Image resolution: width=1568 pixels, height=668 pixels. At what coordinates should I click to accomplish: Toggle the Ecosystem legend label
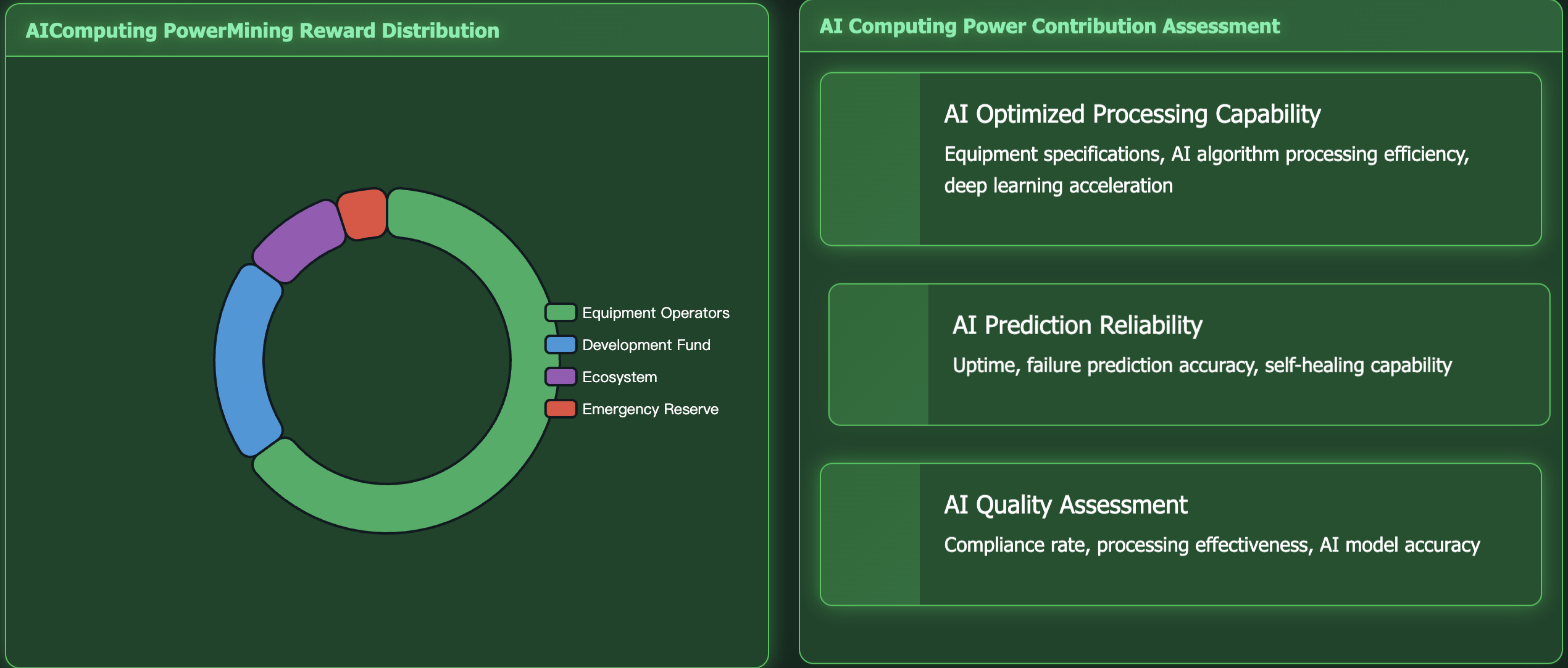(619, 377)
